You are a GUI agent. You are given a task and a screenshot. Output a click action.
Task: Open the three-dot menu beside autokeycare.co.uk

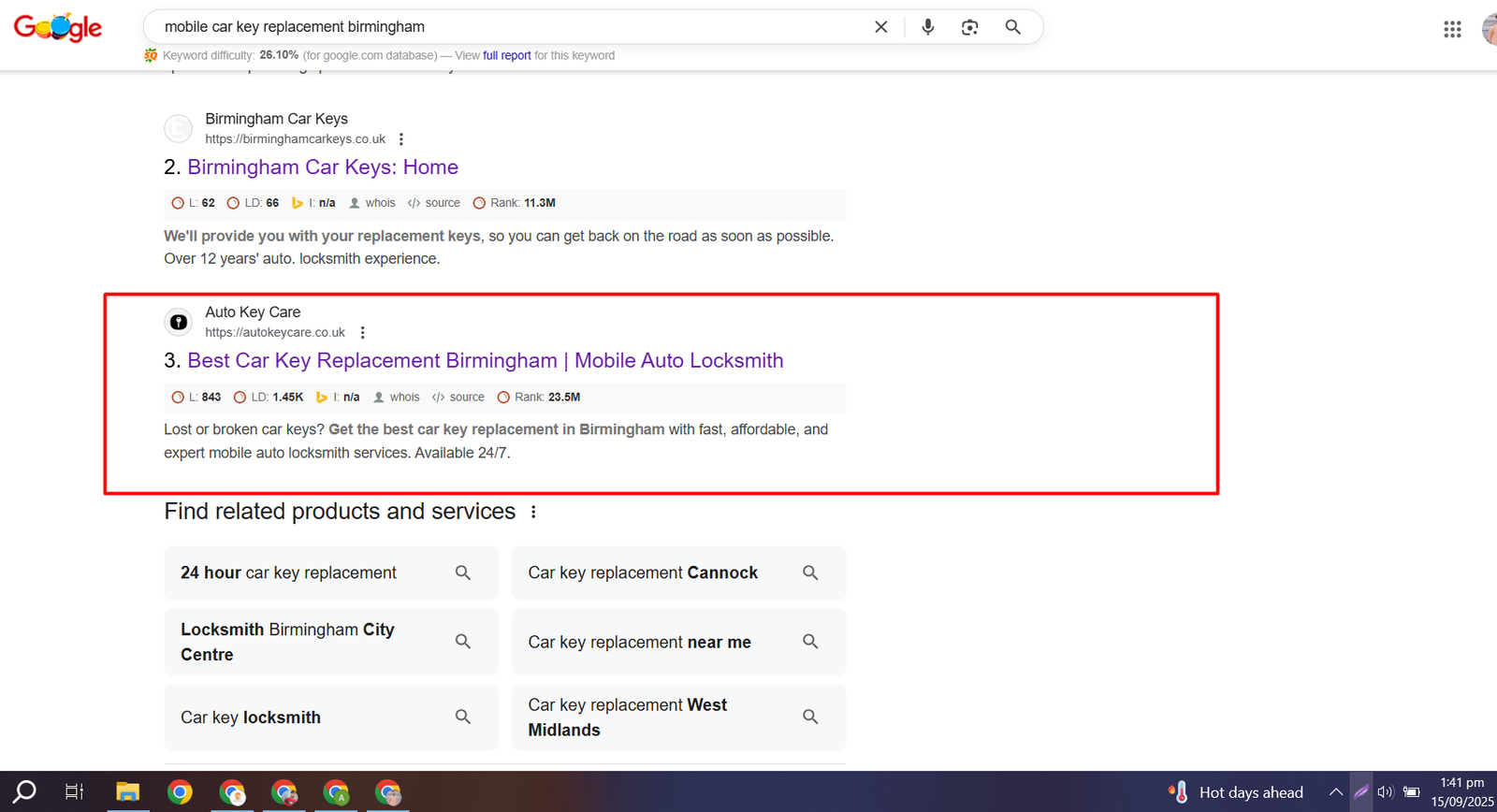(363, 333)
